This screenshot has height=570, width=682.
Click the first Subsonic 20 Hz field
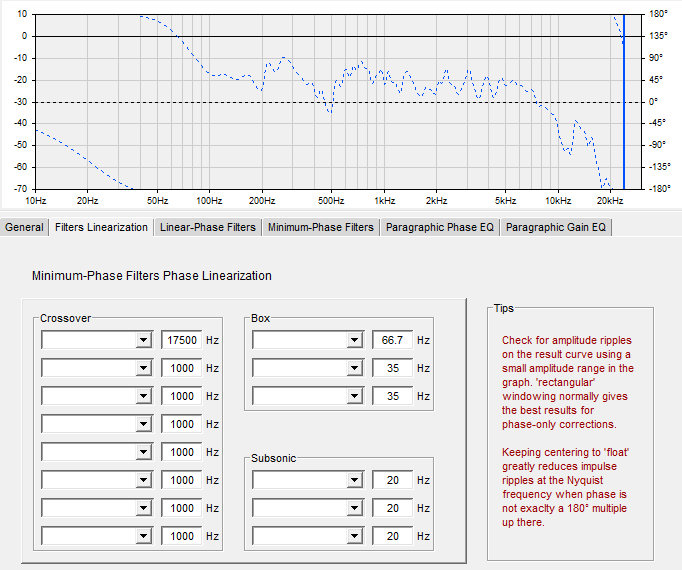point(392,480)
